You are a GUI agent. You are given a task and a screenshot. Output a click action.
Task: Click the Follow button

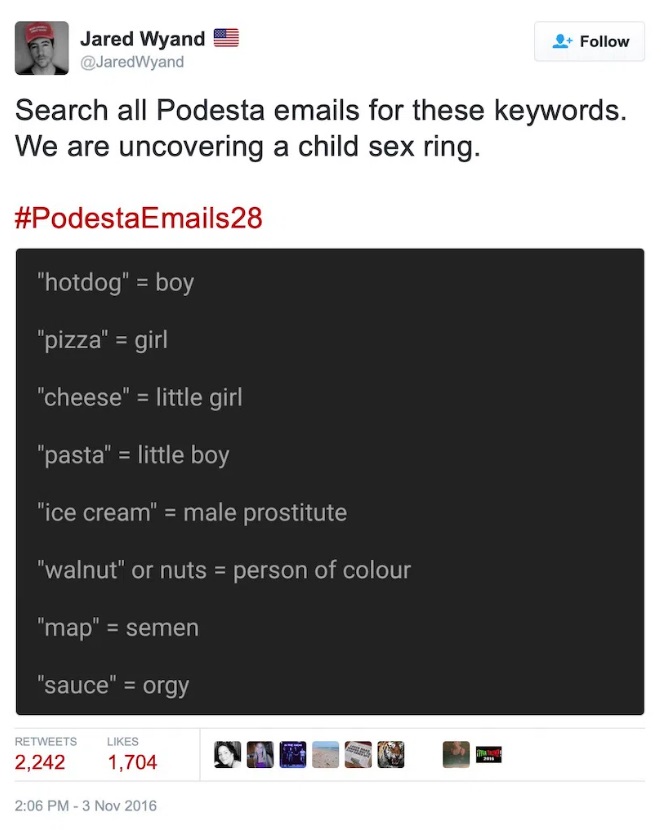click(589, 41)
